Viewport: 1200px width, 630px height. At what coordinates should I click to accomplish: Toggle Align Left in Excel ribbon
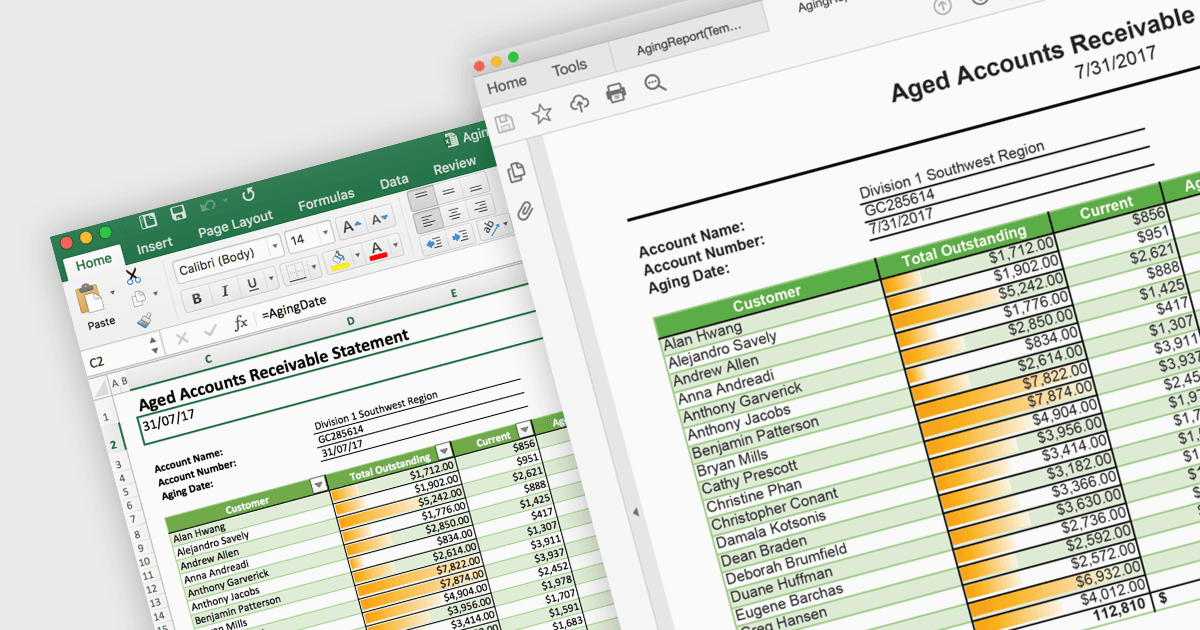[427, 220]
